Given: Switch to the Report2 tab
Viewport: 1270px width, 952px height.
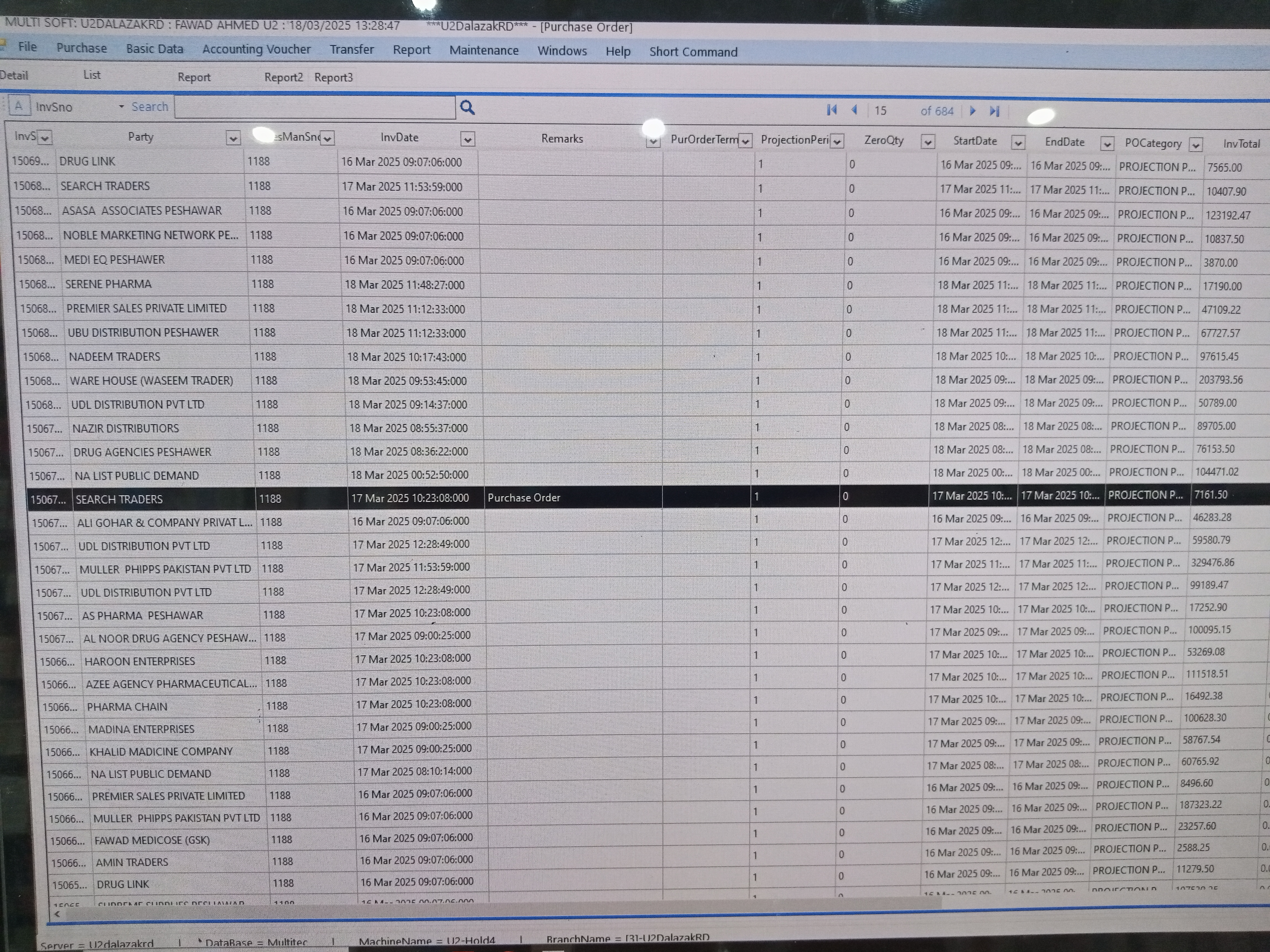Looking at the screenshot, I should [x=283, y=77].
